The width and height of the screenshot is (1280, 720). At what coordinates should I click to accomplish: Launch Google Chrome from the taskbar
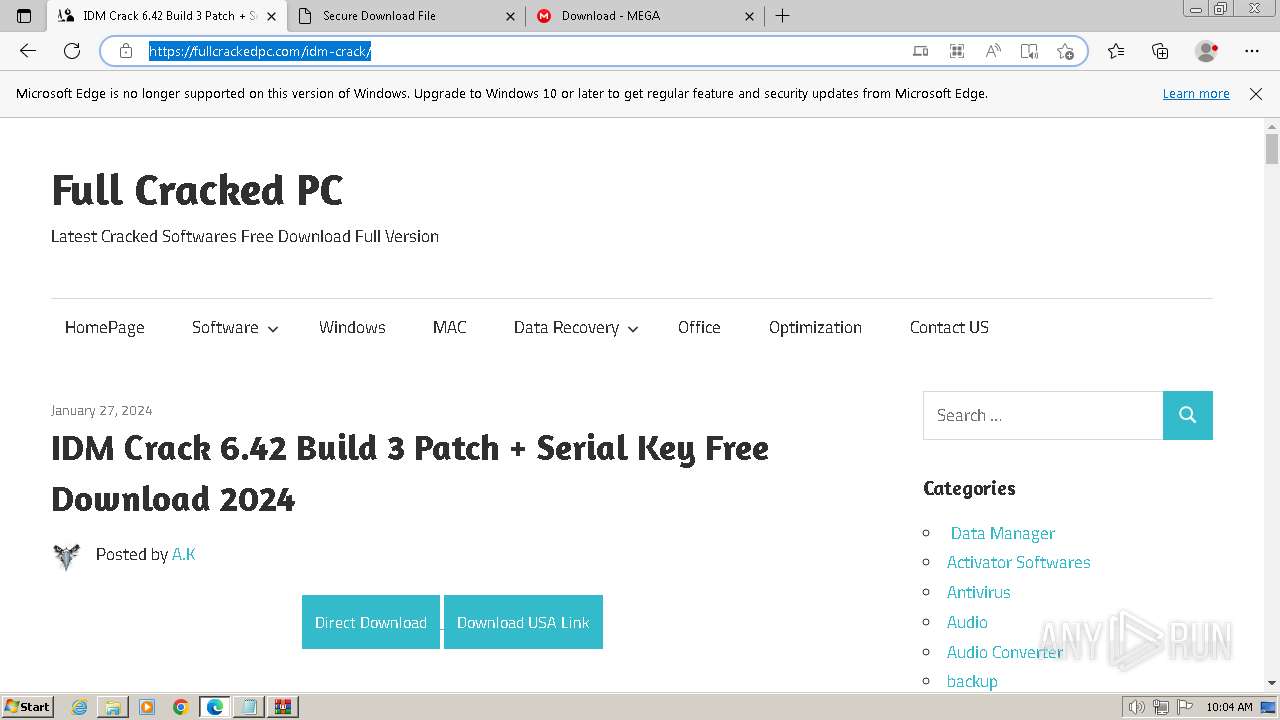181,707
